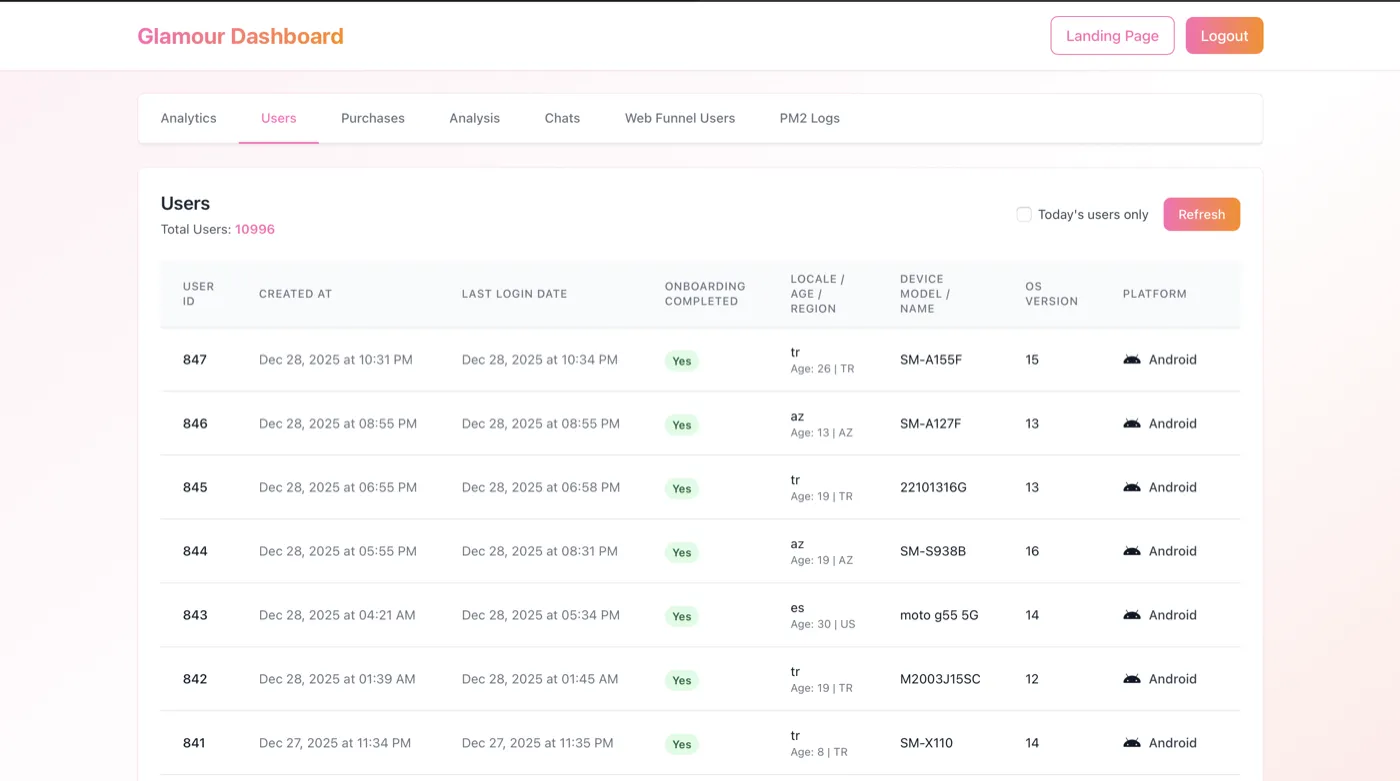Viewport: 1400px width, 781px height.
Task: Click the Age: 30 | US text
Action: tap(823, 624)
